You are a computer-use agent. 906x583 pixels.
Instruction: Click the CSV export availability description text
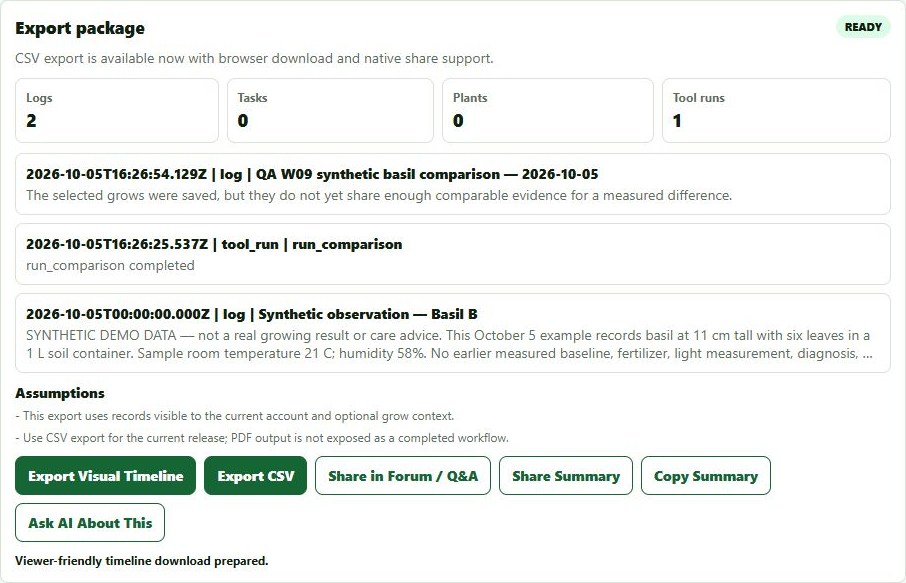tap(254, 58)
